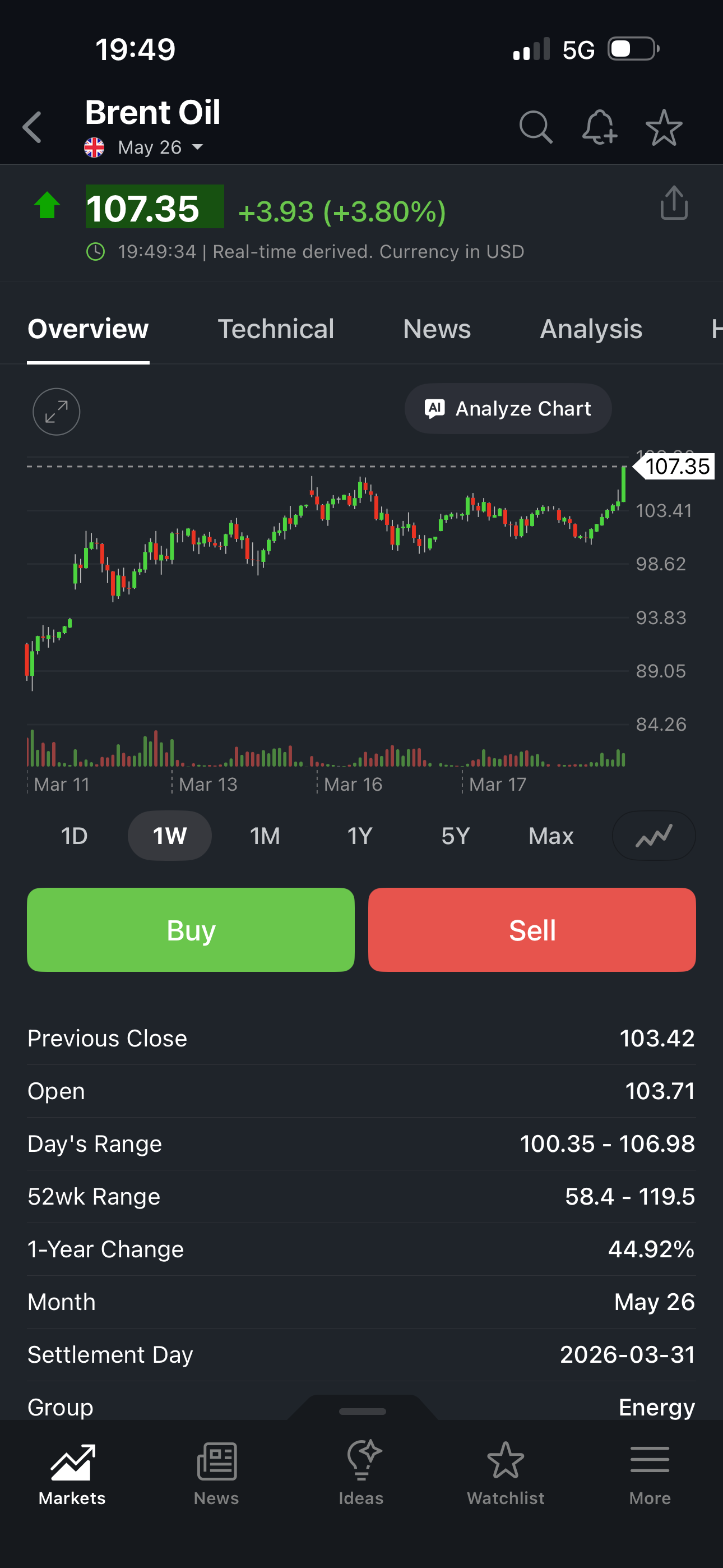The image size is (723, 1568).
Task: Tap the Analyze Chart AI button
Action: coord(508,408)
